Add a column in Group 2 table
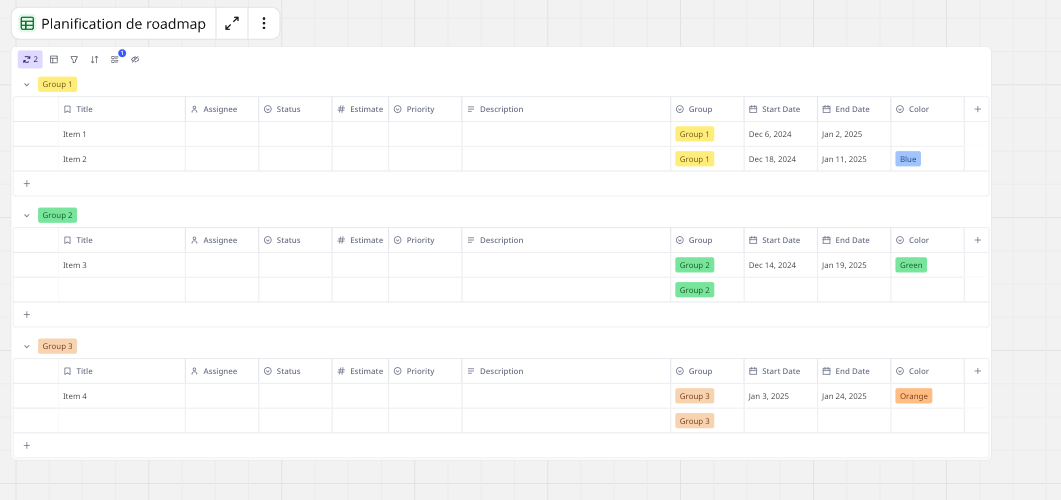The height and width of the screenshot is (500, 1061). 977,240
